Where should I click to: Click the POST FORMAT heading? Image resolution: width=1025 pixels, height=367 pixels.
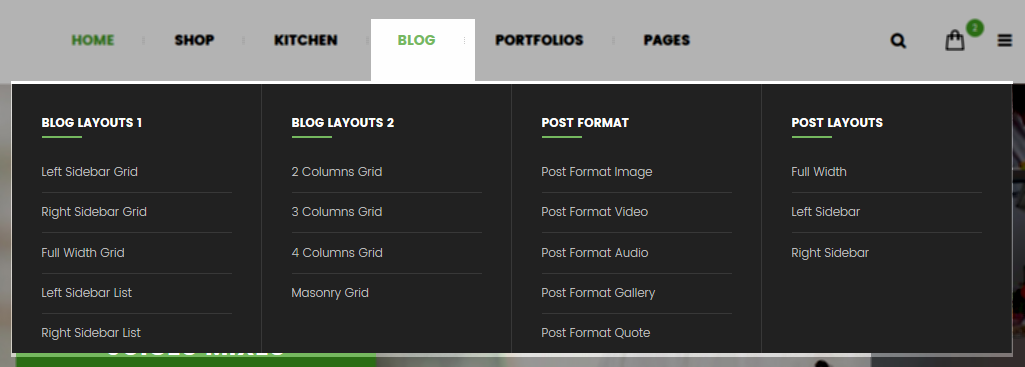(585, 123)
